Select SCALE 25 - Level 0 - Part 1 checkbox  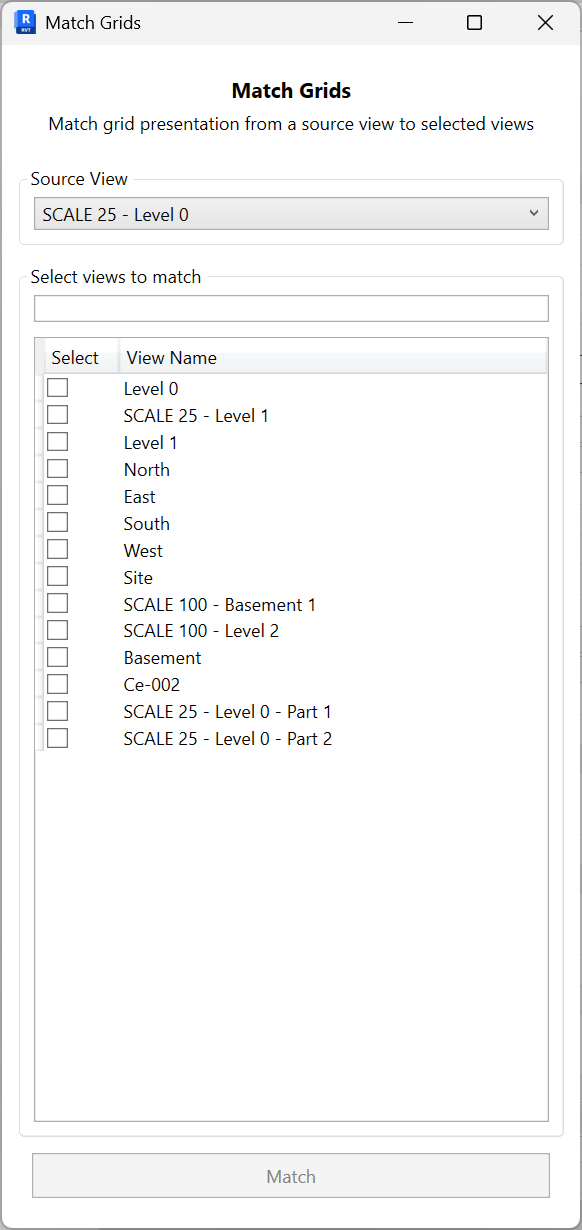57,710
